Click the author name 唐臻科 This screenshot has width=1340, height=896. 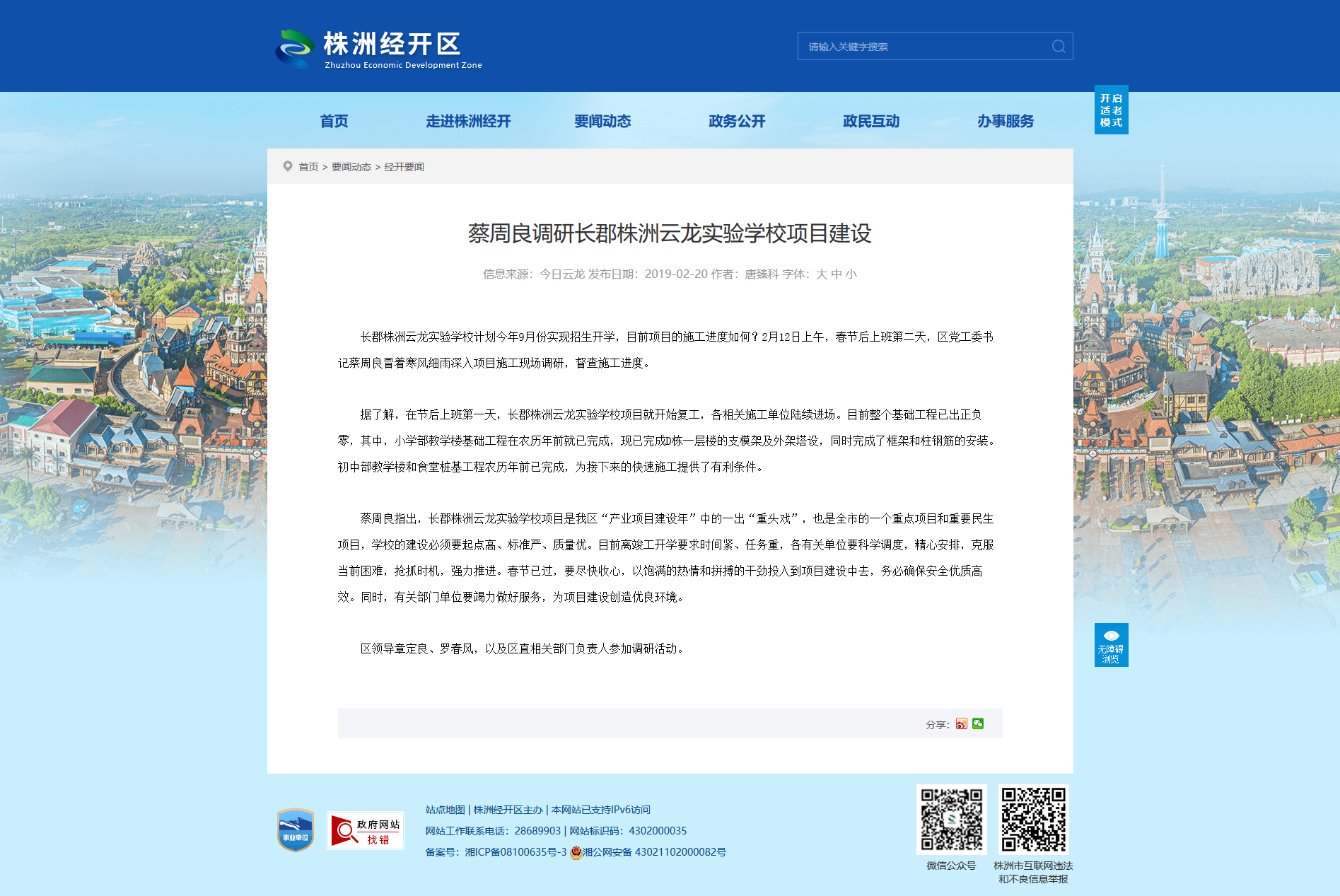(762, 274)
